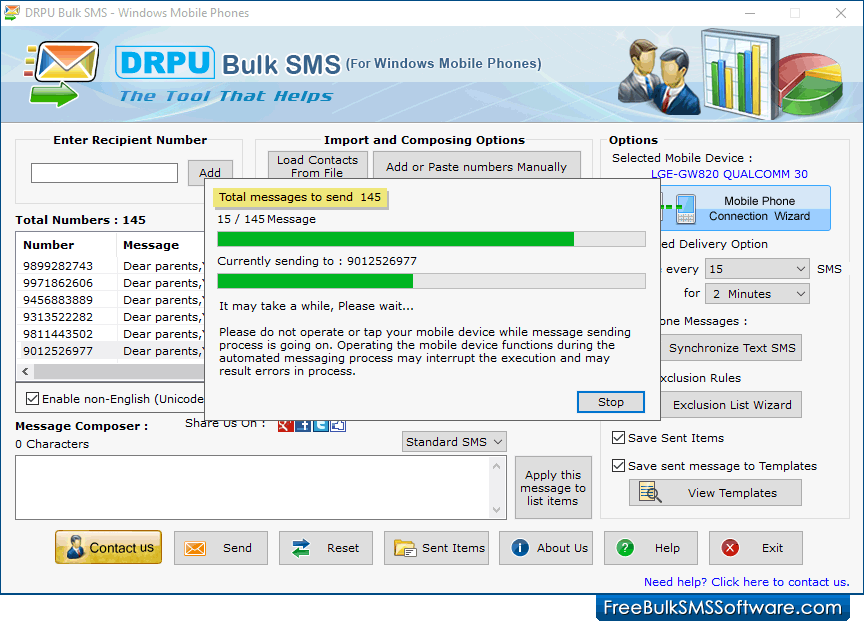Screen dimensions: 865x621
Task: Click the red X Exit icon
Action: (x=730, y=548)
